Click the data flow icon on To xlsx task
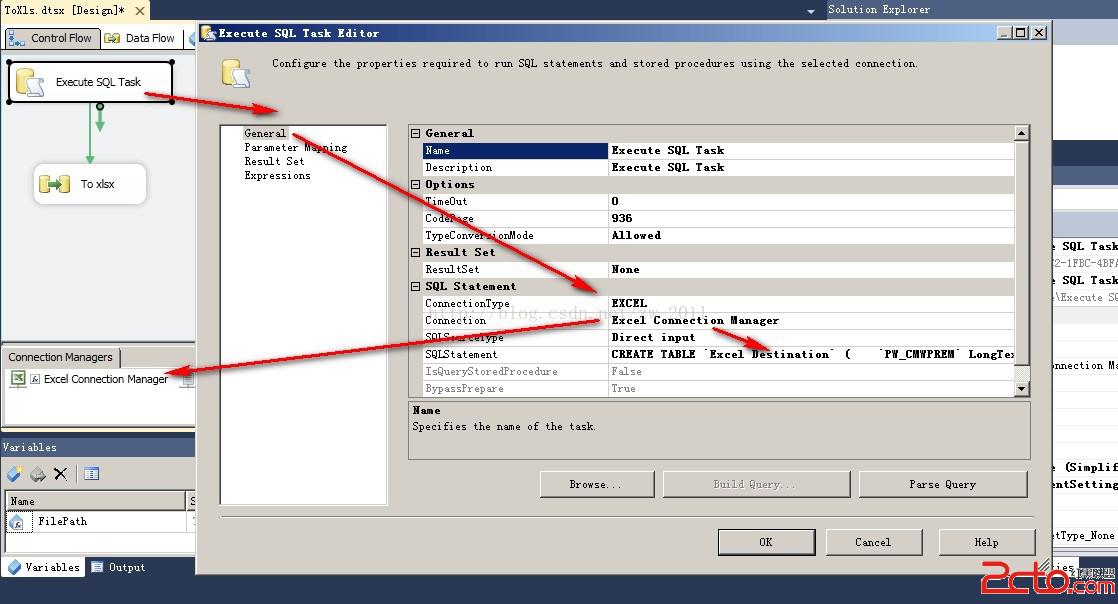This screenshot has height=604, width=1118. 54,184
